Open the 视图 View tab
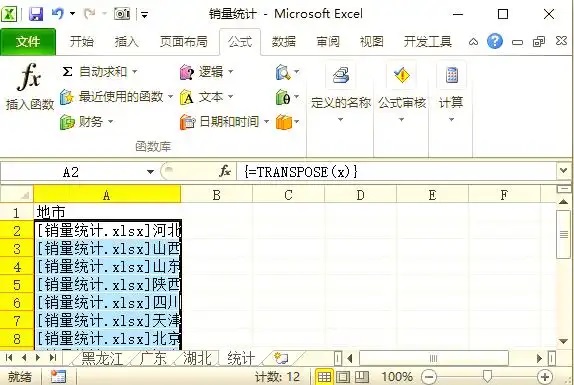The width and height of the screenshot is (574, 385). 372,41
